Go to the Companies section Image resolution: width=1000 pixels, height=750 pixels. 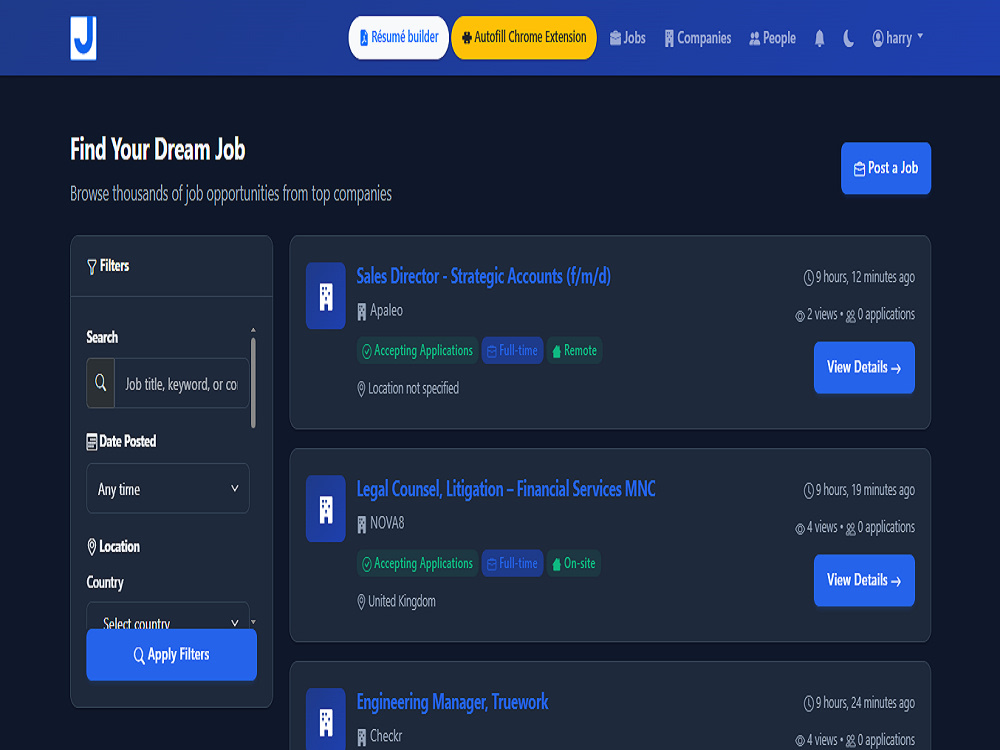point(698,38)
